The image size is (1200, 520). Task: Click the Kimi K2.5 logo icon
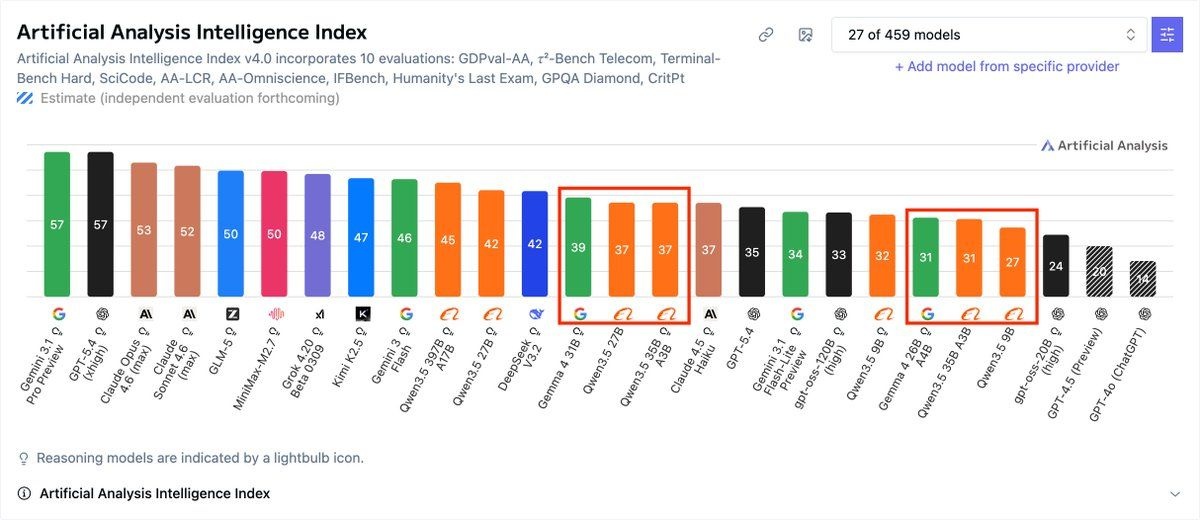(361, 313)
